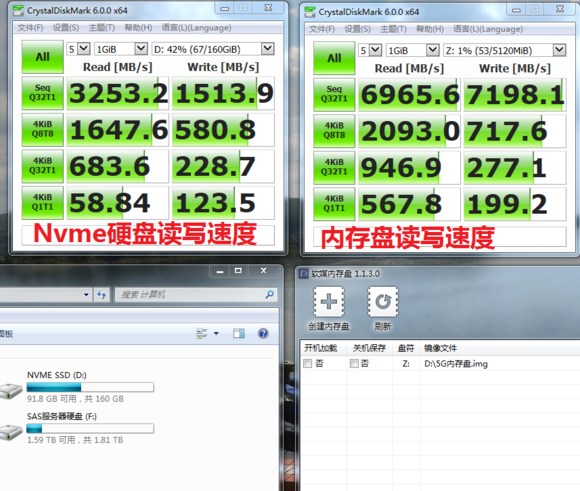580x491 pixels.
Task: Click the Create RAM disk plus icon
Action: point(328,302)
